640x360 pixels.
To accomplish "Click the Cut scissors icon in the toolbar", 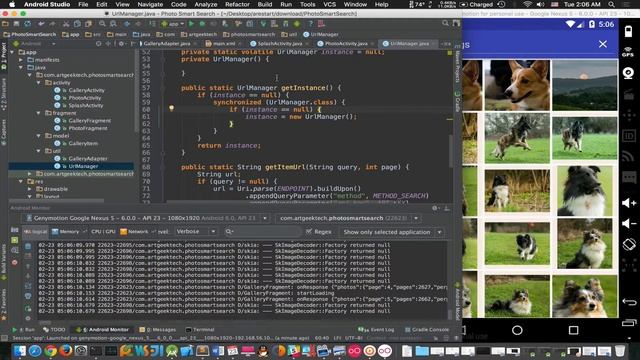I will (66, 24).
